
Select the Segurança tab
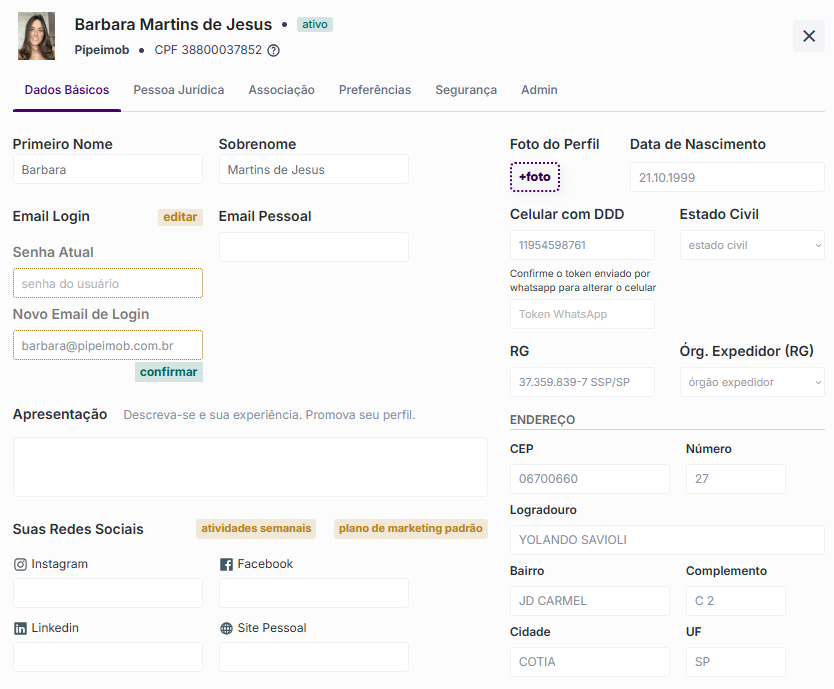point(466,90)
